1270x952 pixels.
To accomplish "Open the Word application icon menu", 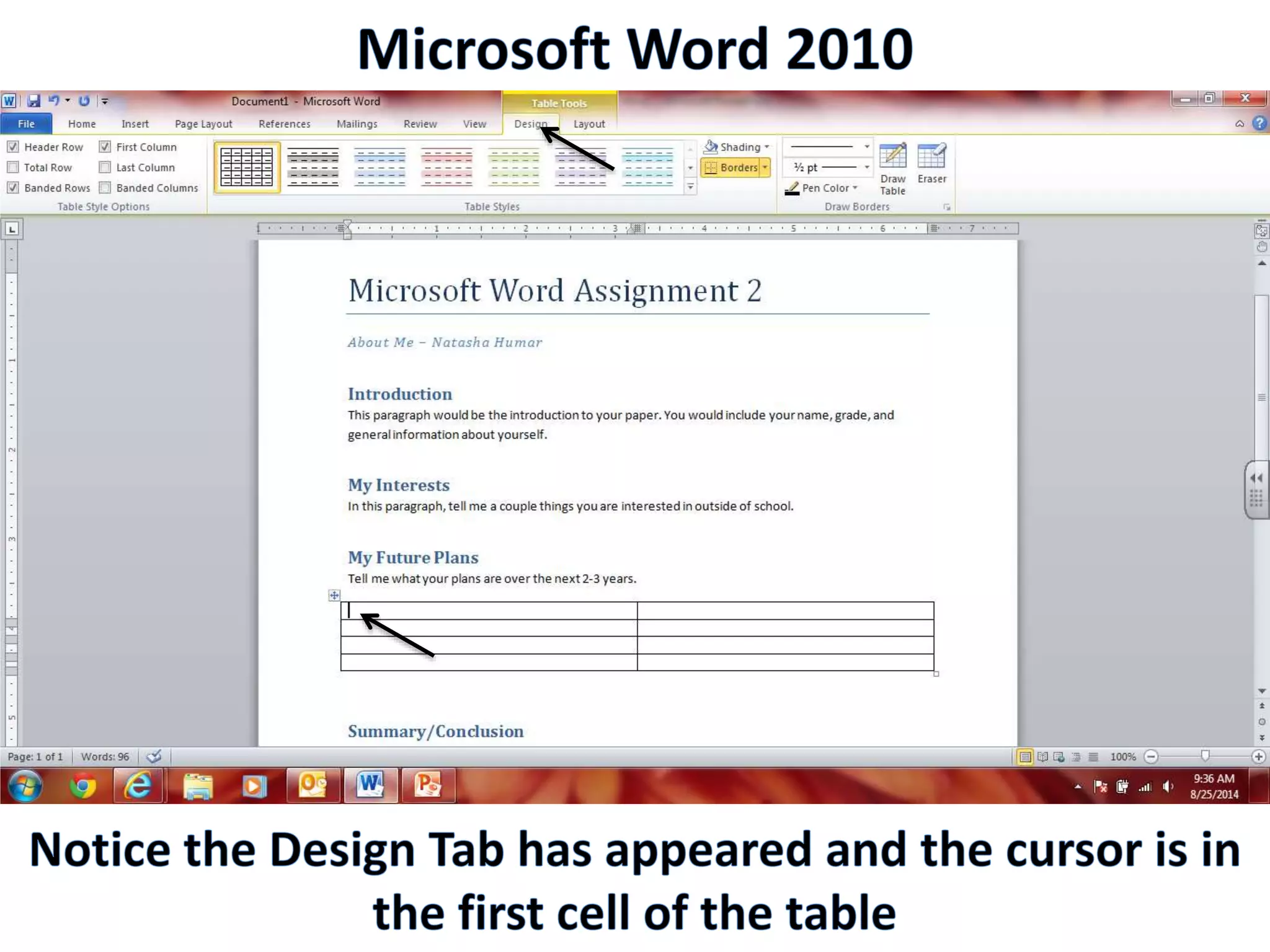I will click(9, 100).
